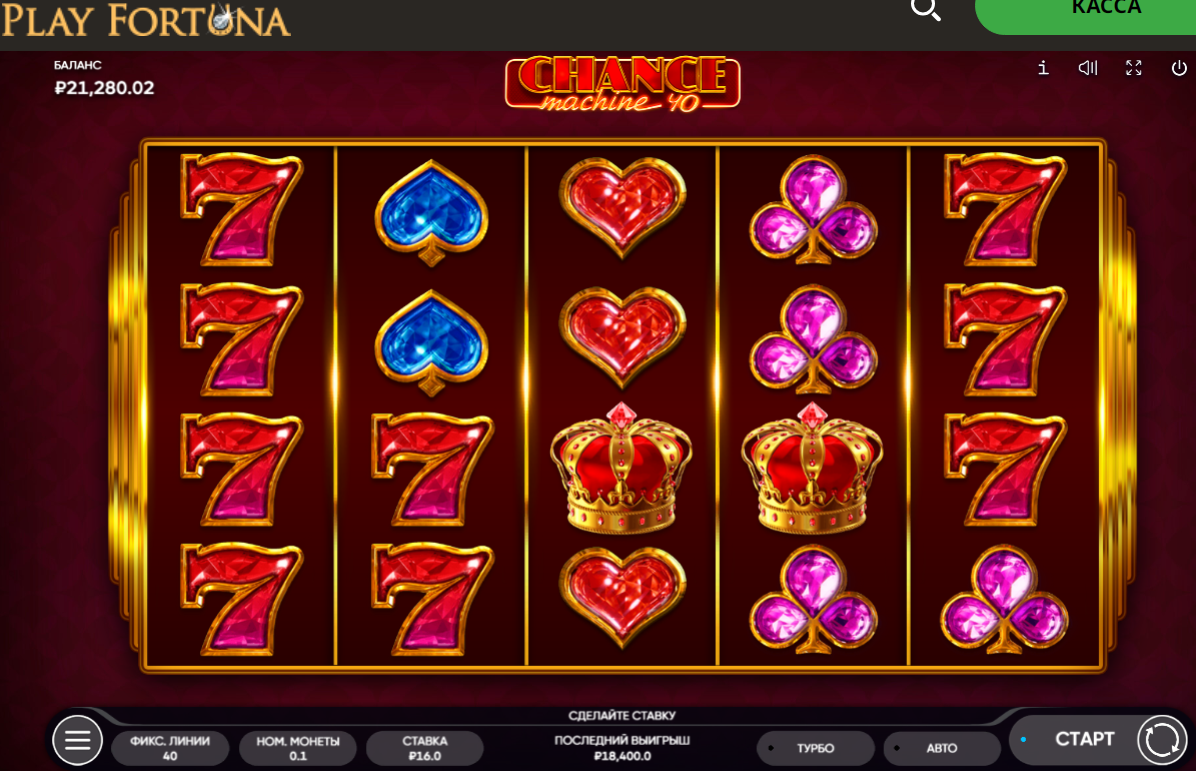Click the power exit icon

coord(1178,68)
